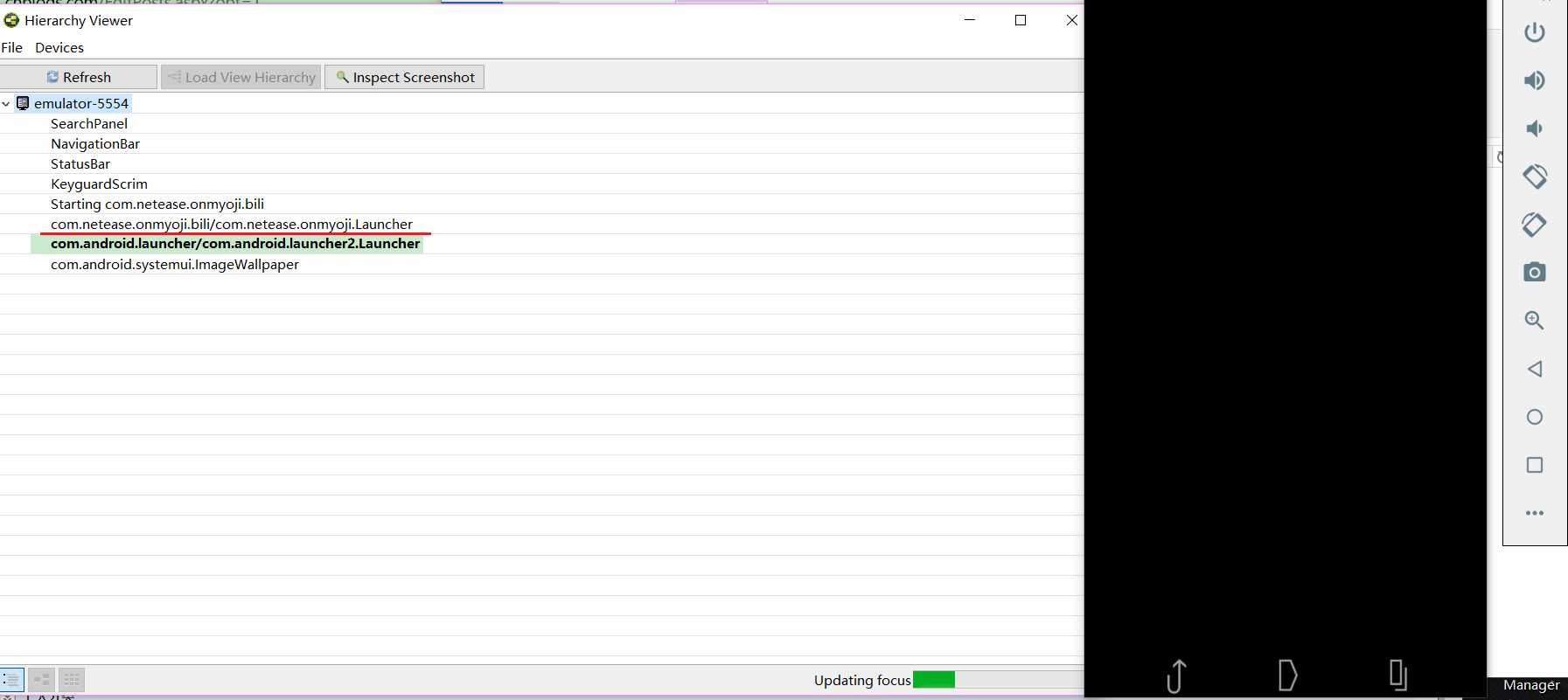Click the Updating focus progress bar
This screenshot has width=1568, height=700.
pyautogui.click(x=998, y=680)
